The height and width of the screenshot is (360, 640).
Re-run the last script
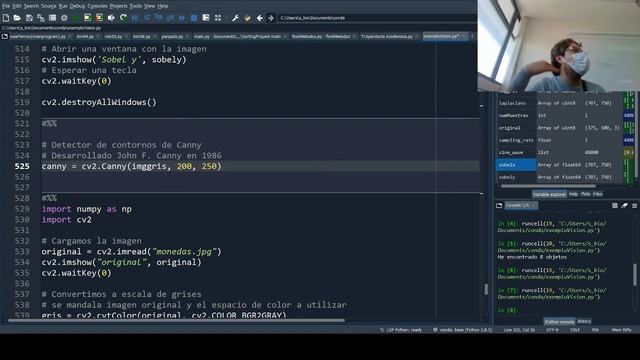coord(123,18)
